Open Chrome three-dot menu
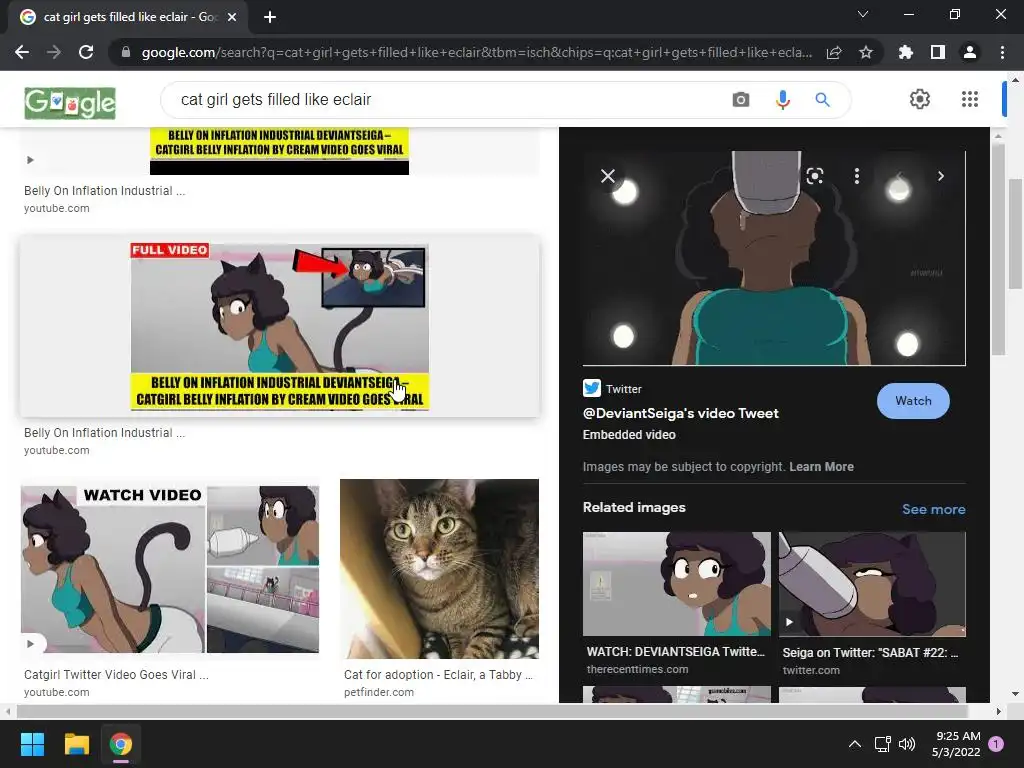Viewport: 1024px width, 768px height. 1002,52
